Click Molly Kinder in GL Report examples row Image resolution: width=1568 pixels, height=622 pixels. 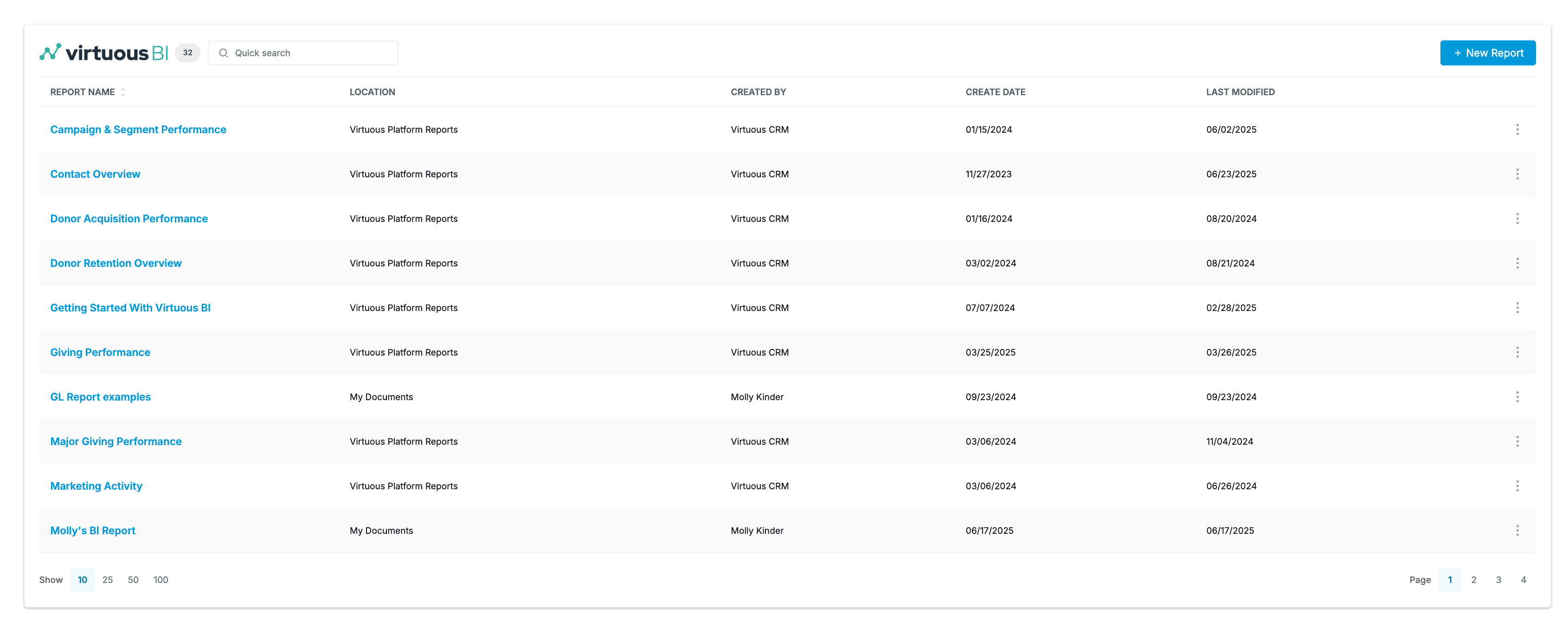coord(757,396)
